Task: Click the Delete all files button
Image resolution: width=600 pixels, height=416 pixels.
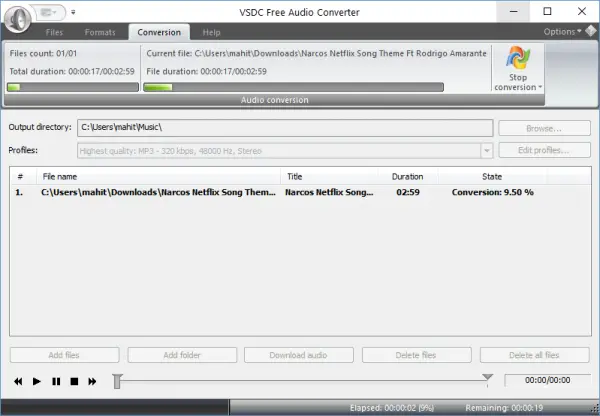Action: [x=534, y=355]
